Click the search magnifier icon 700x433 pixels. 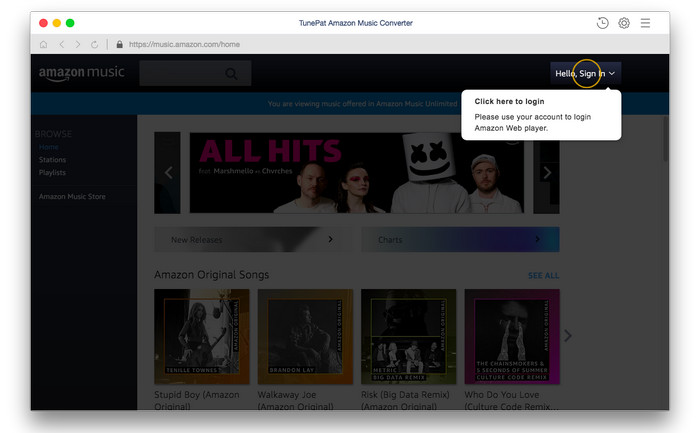[231, 74]
